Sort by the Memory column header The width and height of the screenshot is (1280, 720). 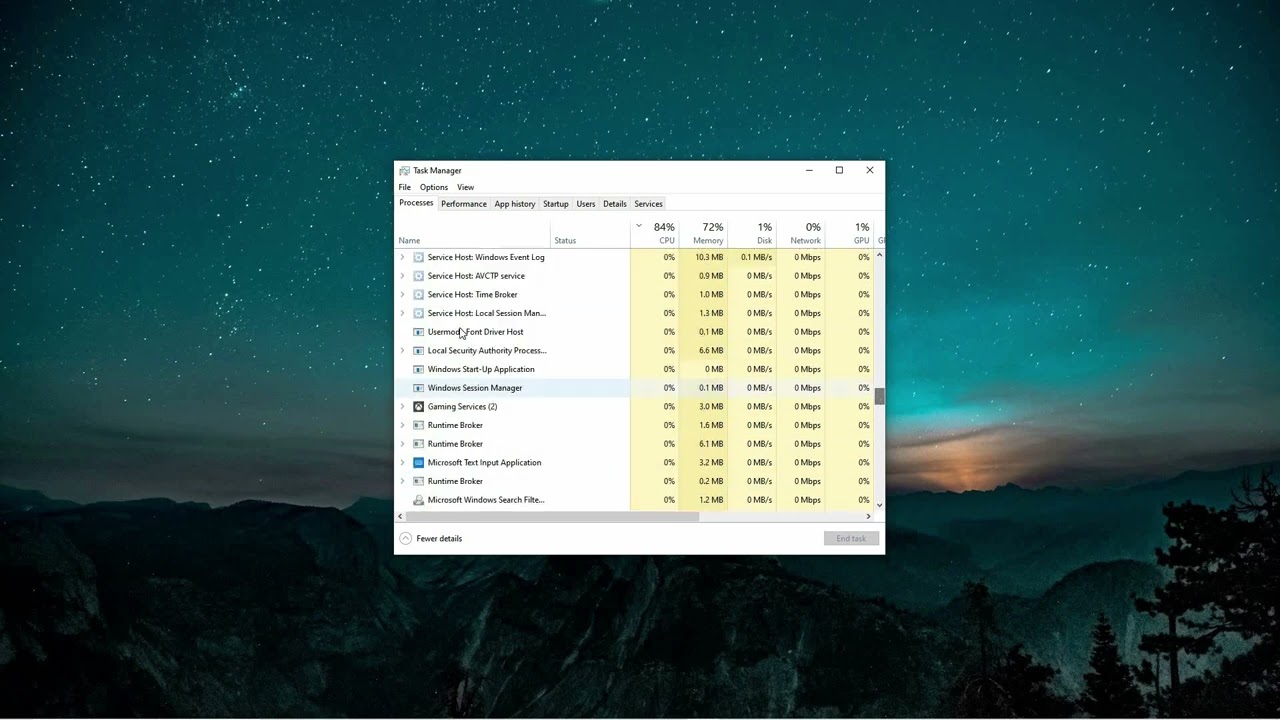704,233
